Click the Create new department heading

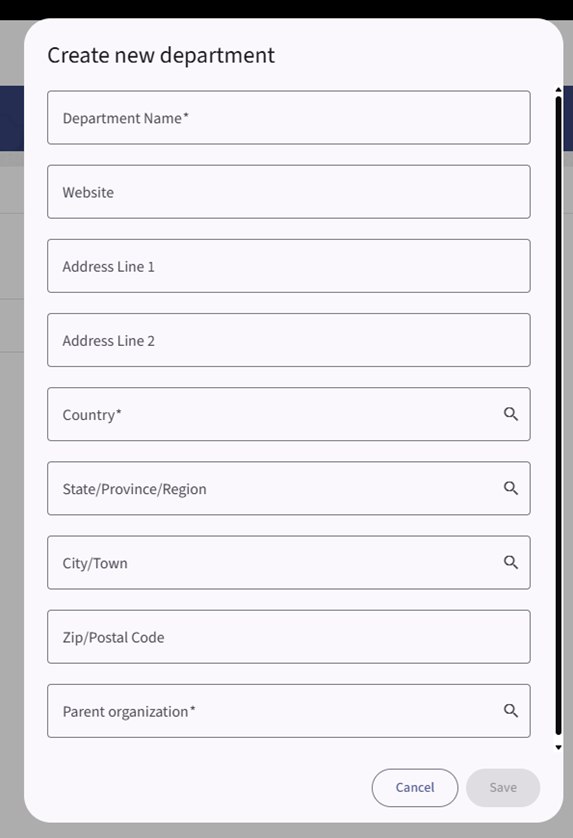[x=161, y=56]
